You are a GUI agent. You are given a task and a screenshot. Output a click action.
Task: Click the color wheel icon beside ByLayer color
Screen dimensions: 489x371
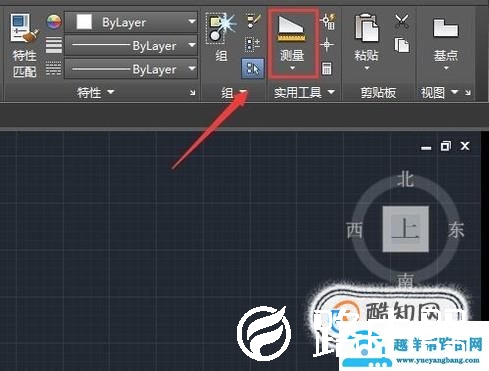53,22
